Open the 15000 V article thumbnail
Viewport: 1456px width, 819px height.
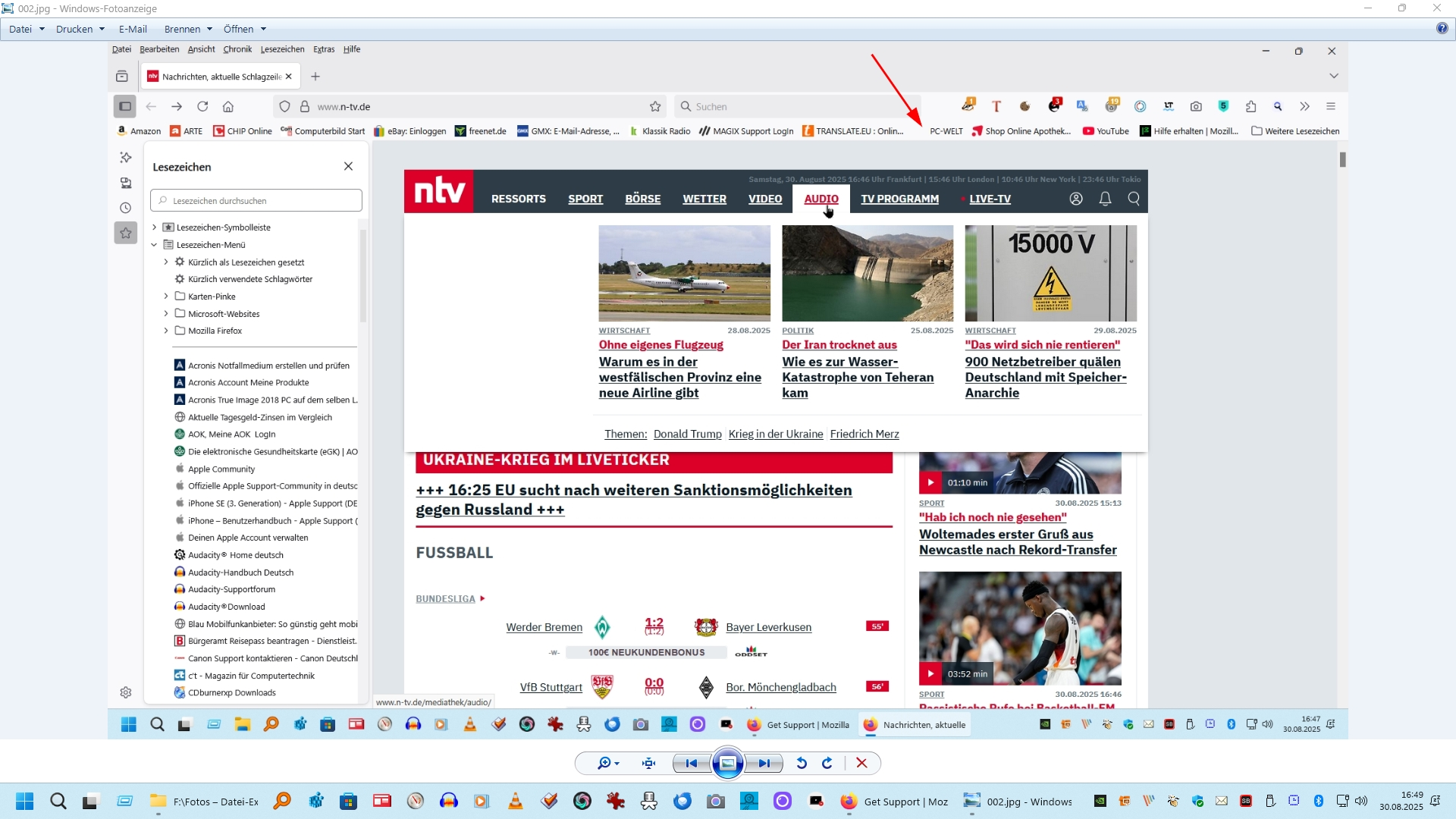pos(1050,273)
